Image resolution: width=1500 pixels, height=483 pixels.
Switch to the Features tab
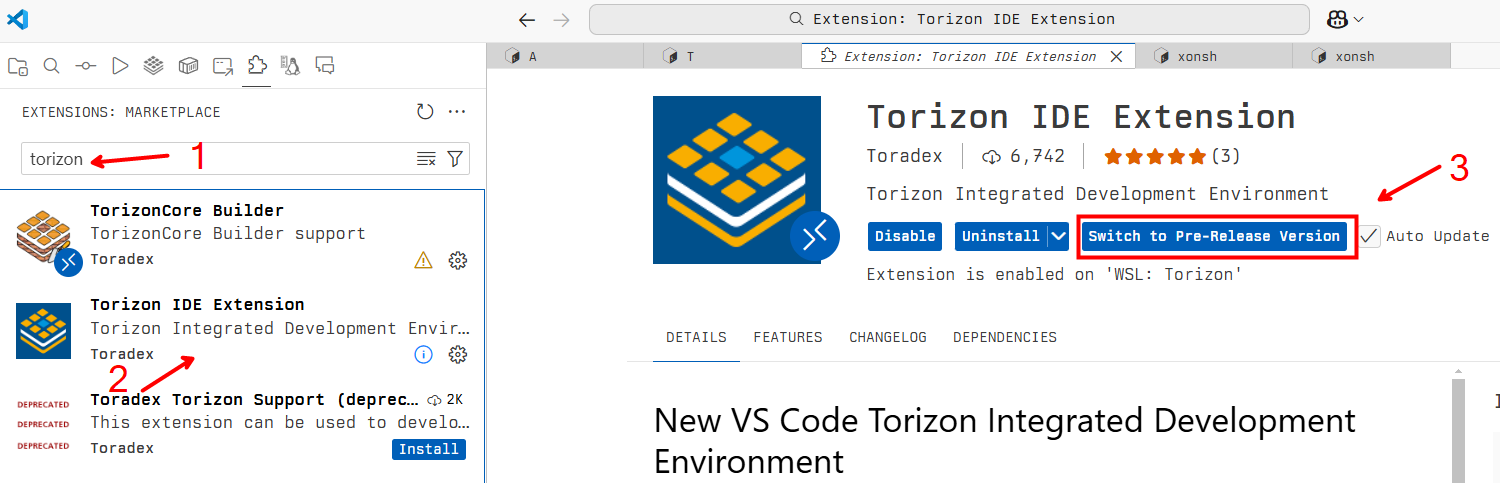[x=788, y=337]
